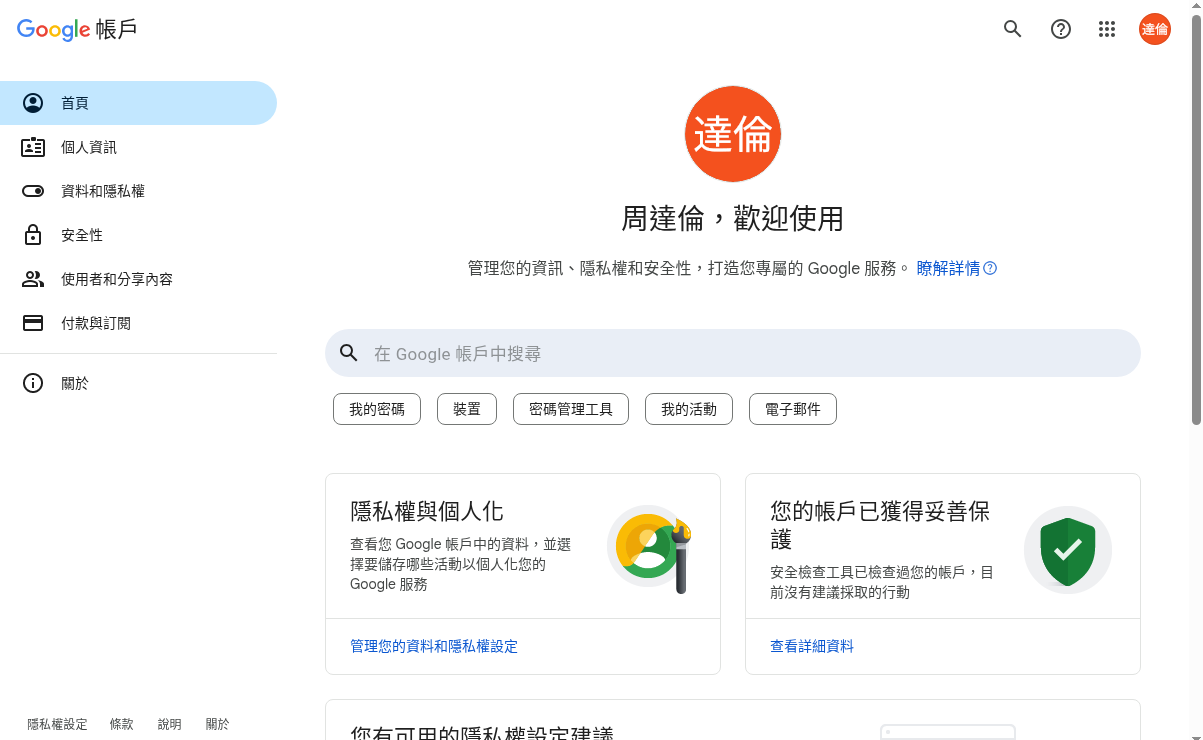Viewport: 1203px width, 740px height.
Task: Click the Google logo in the header
Action: [54, 29]
